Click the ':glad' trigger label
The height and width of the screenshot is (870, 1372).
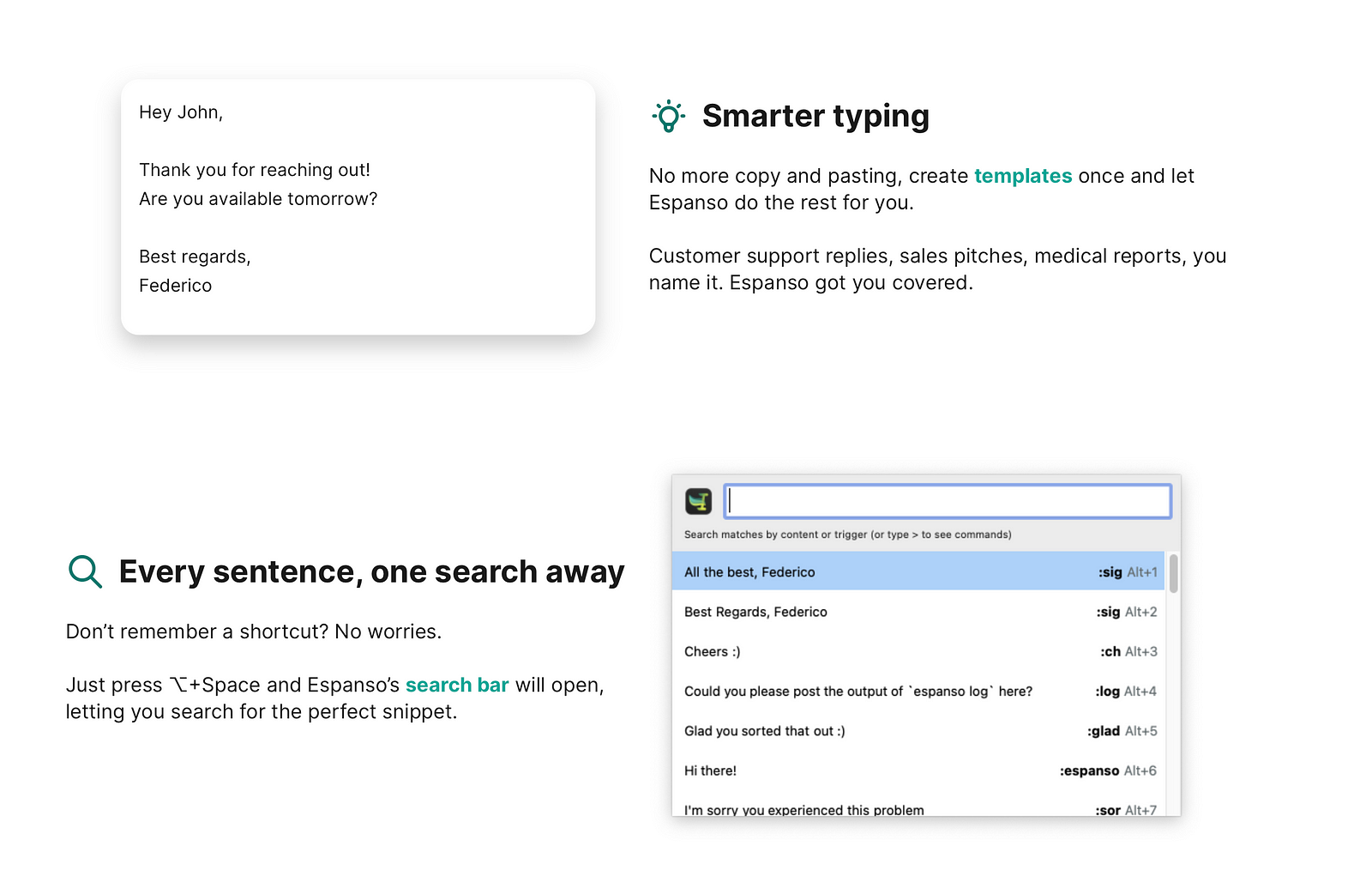1104,731
